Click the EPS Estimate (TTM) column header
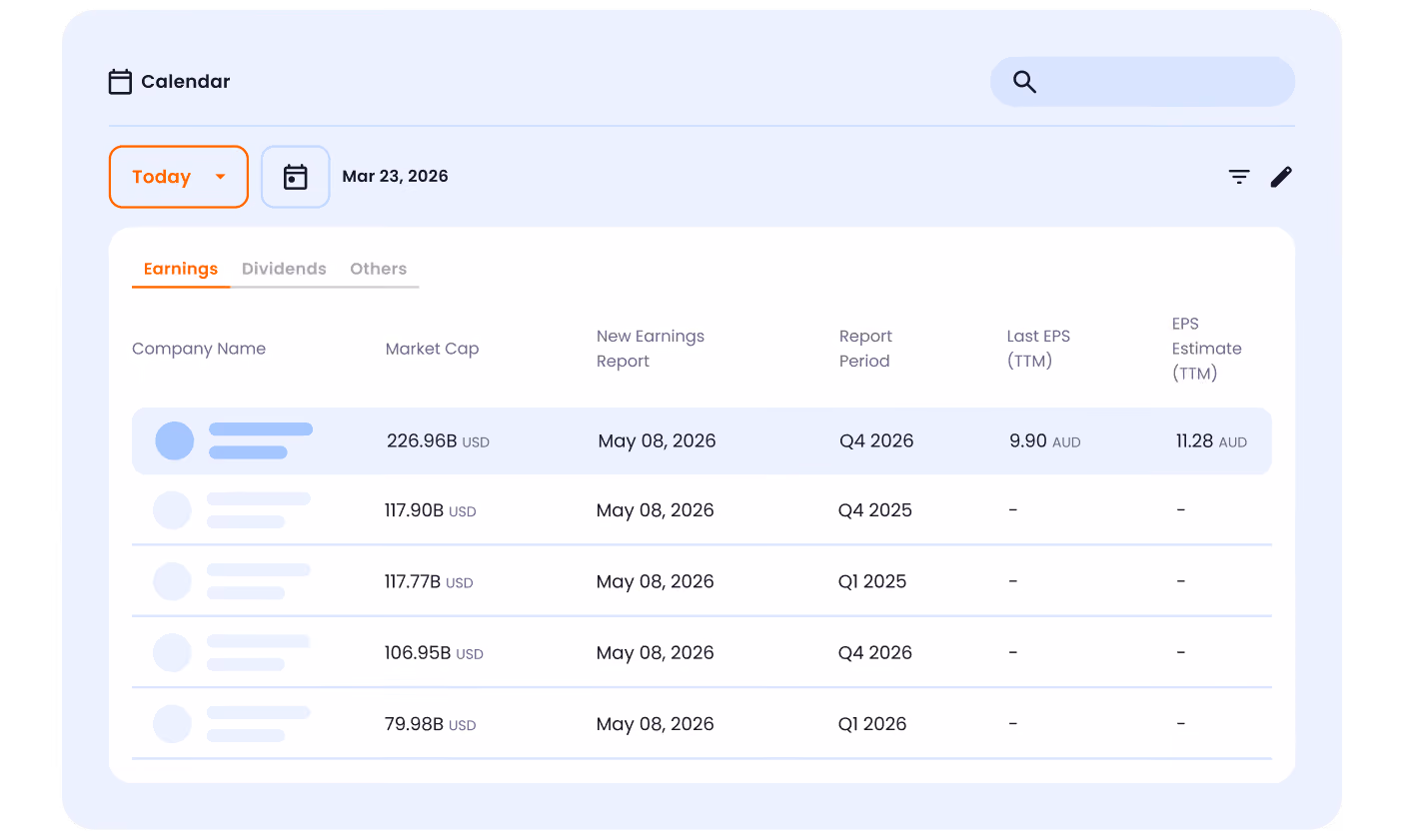 (1206, 349)
